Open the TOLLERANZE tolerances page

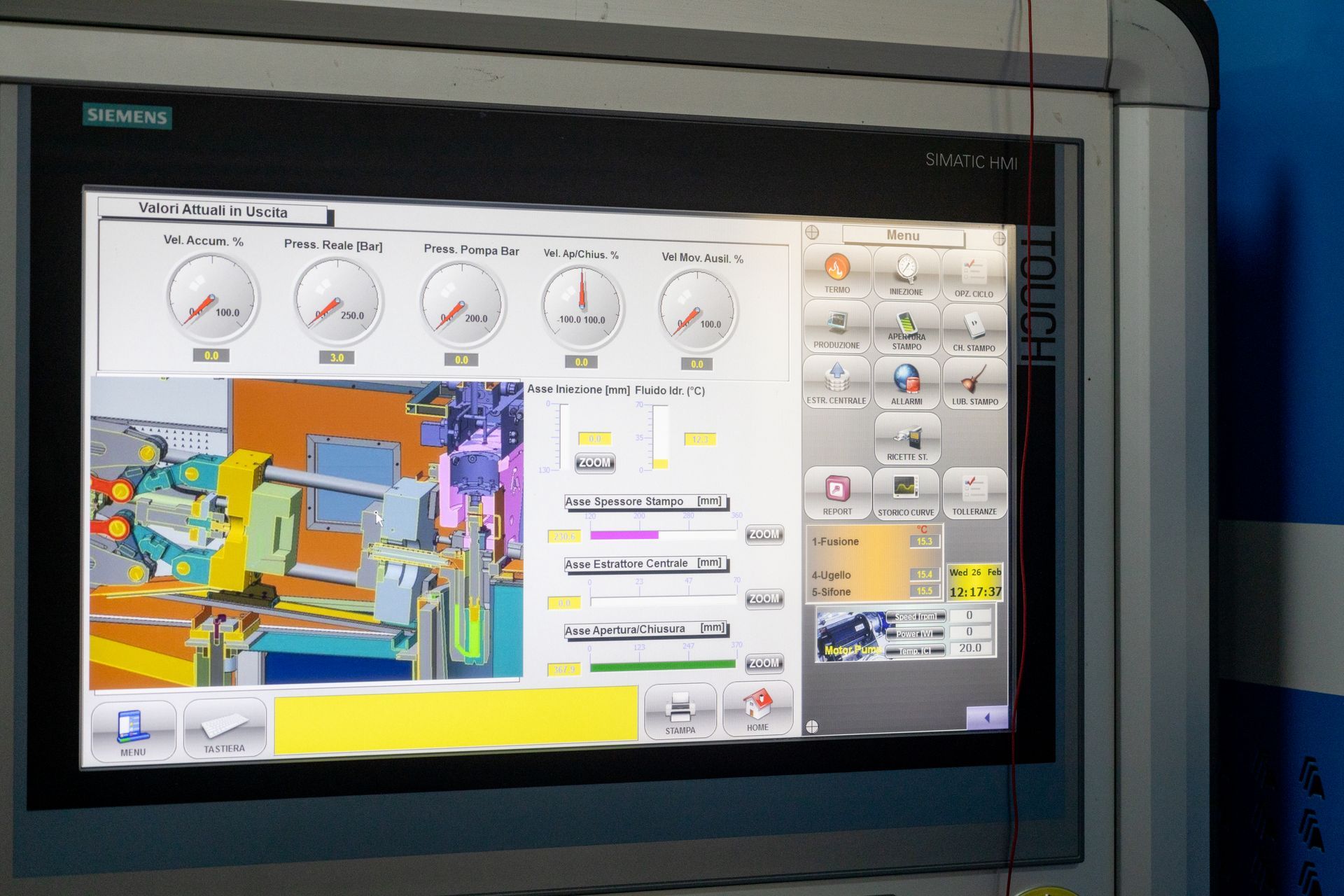click(974, 493)
